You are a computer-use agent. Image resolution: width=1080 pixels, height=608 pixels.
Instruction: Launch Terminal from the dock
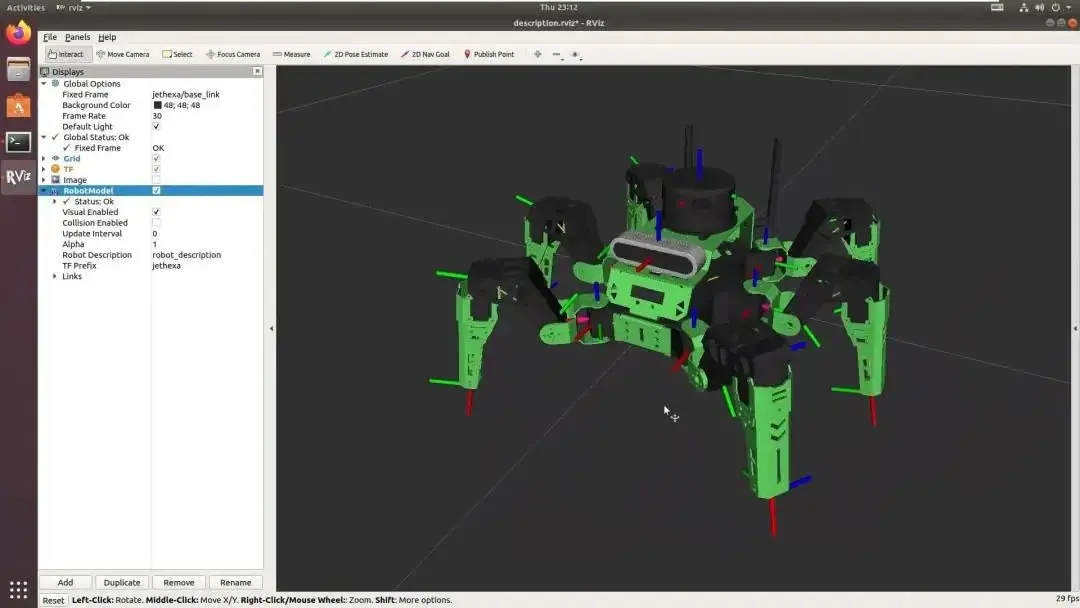(x=18, y=142)
